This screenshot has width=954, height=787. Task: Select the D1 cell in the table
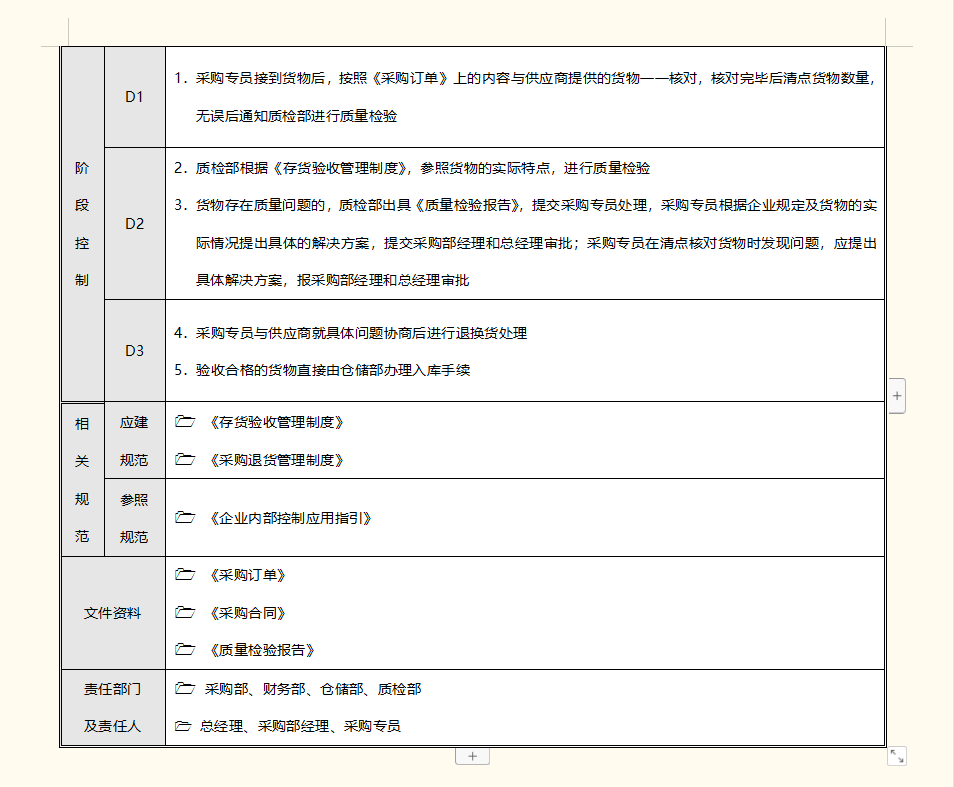click(134, 96)
